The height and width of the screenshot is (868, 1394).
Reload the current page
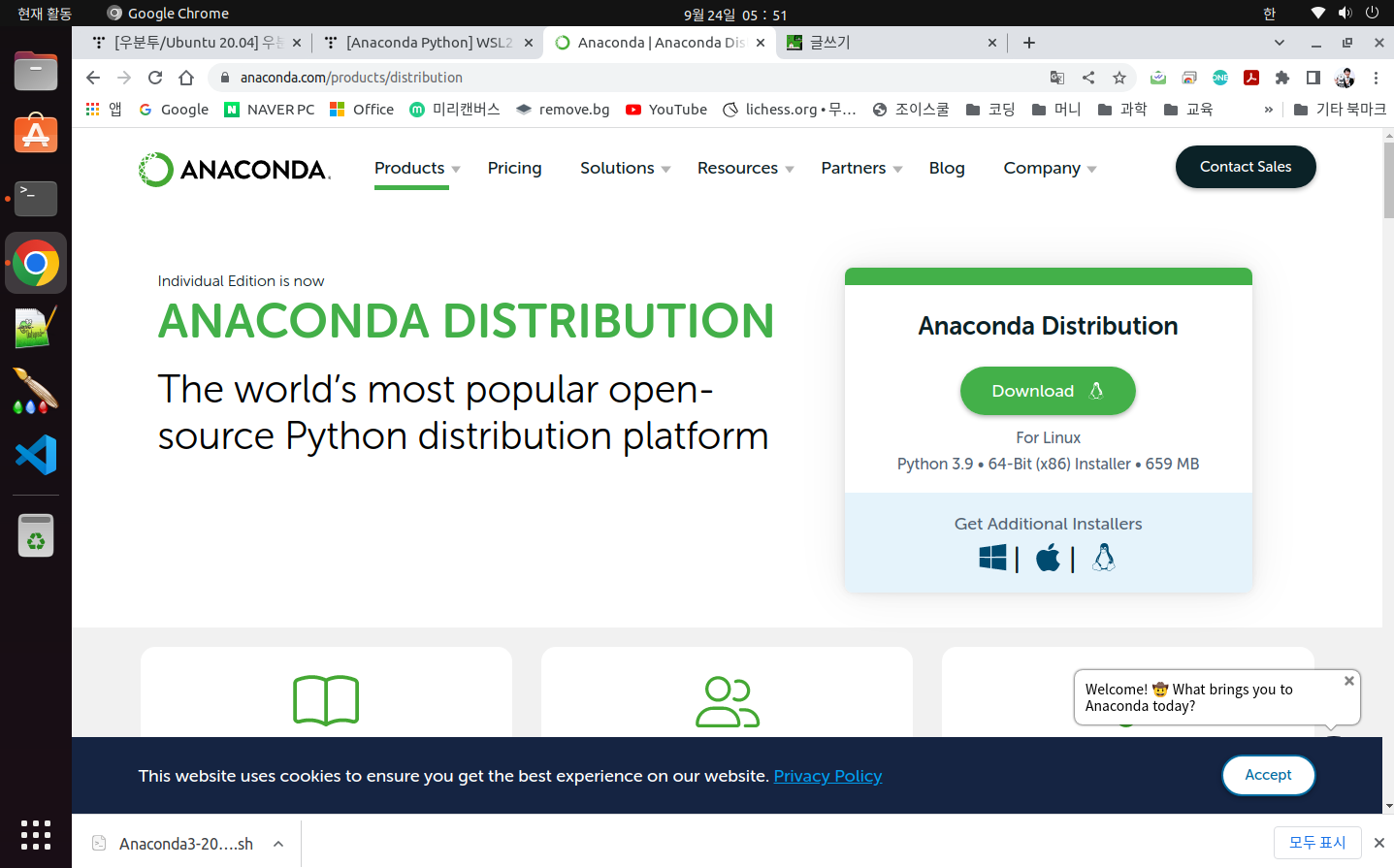[155, 78]
